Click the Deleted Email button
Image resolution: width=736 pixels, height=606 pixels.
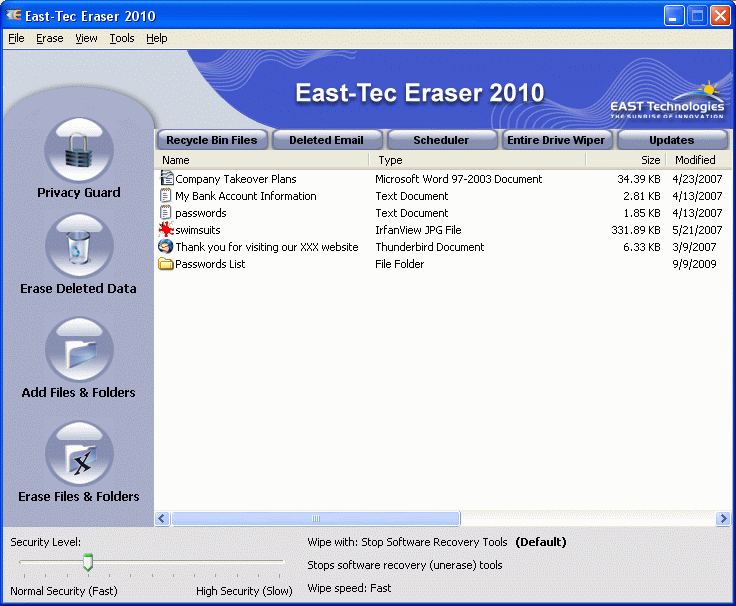click(x=326, y=140)
